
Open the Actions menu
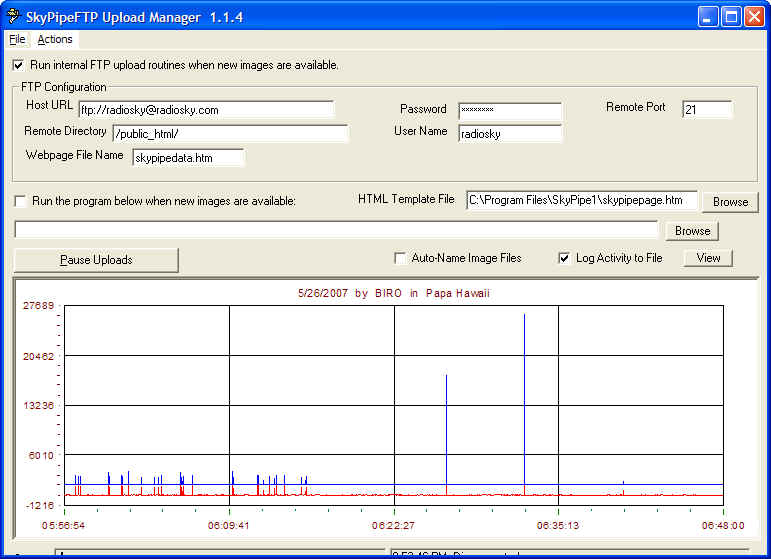(55, 40)
